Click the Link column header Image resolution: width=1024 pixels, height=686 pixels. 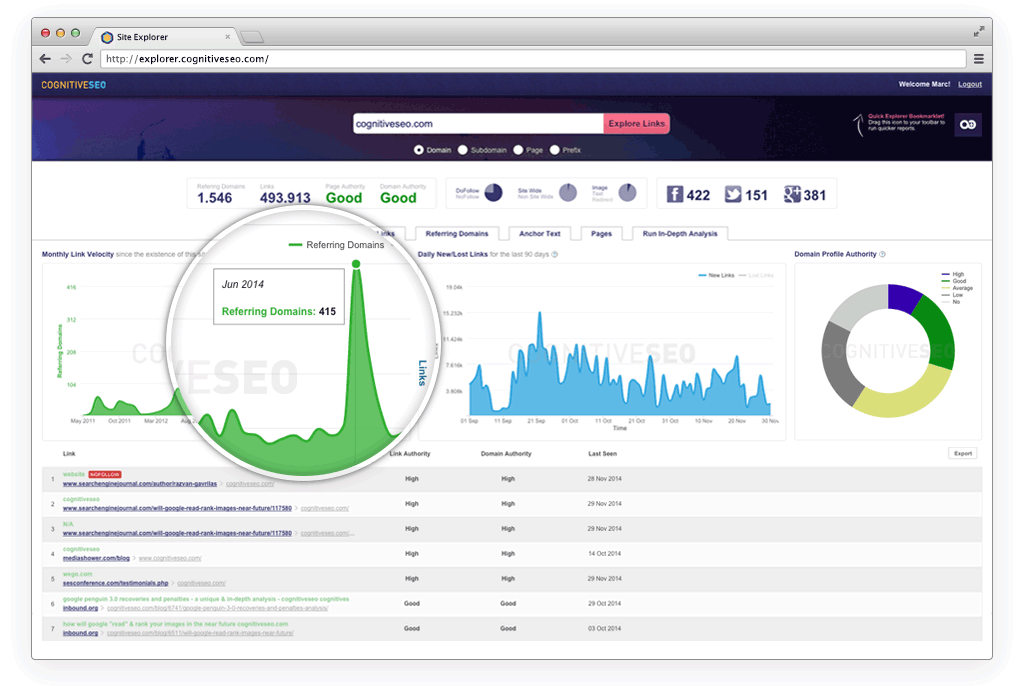pyautogui.click(x=69, y=453)
